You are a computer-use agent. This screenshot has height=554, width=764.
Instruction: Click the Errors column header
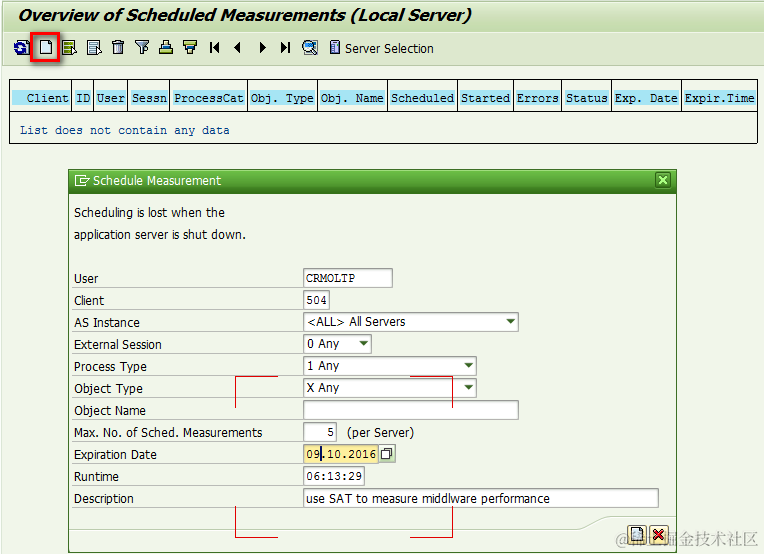point(537,98)
